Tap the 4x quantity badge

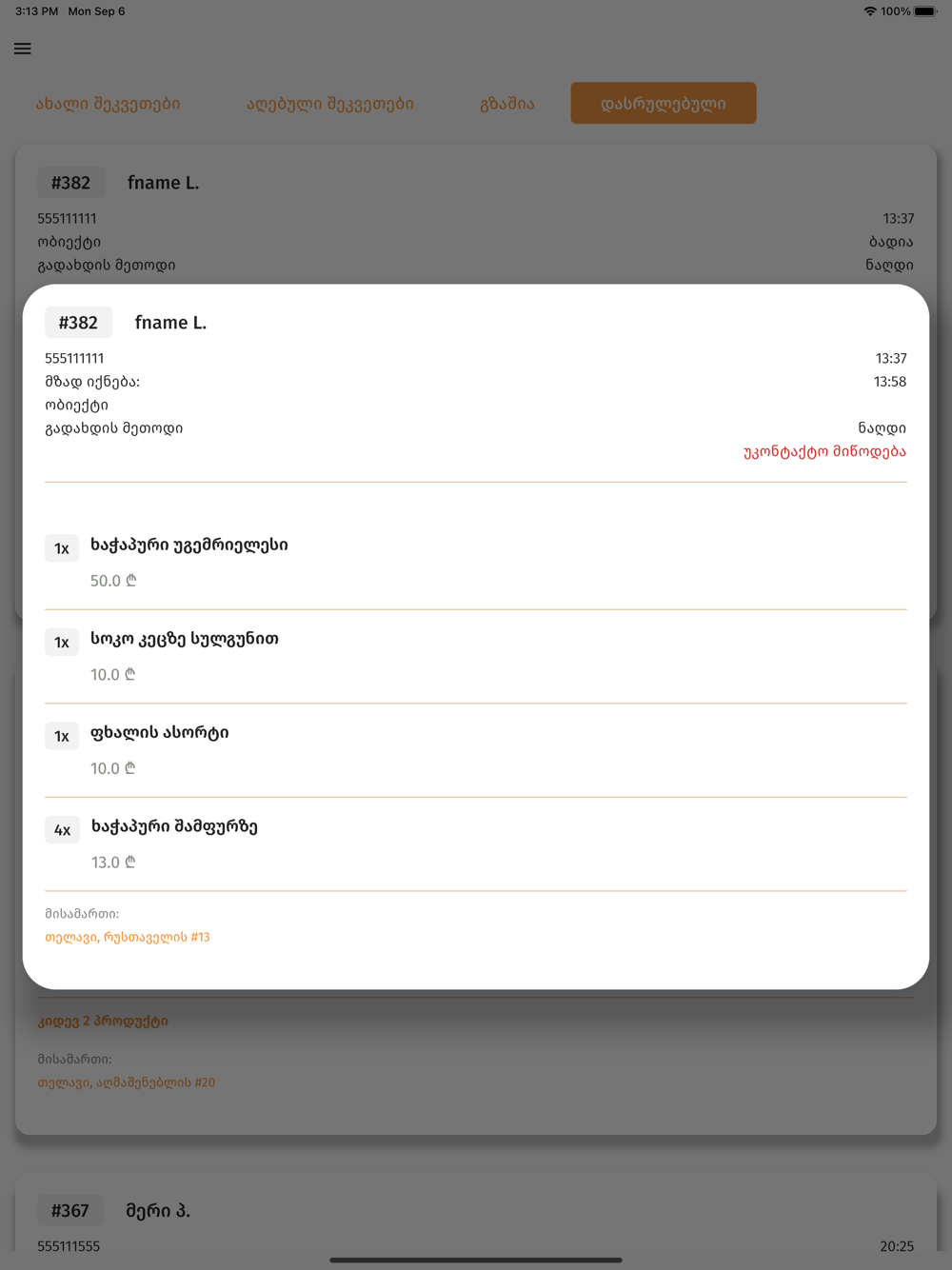(62, 830)
